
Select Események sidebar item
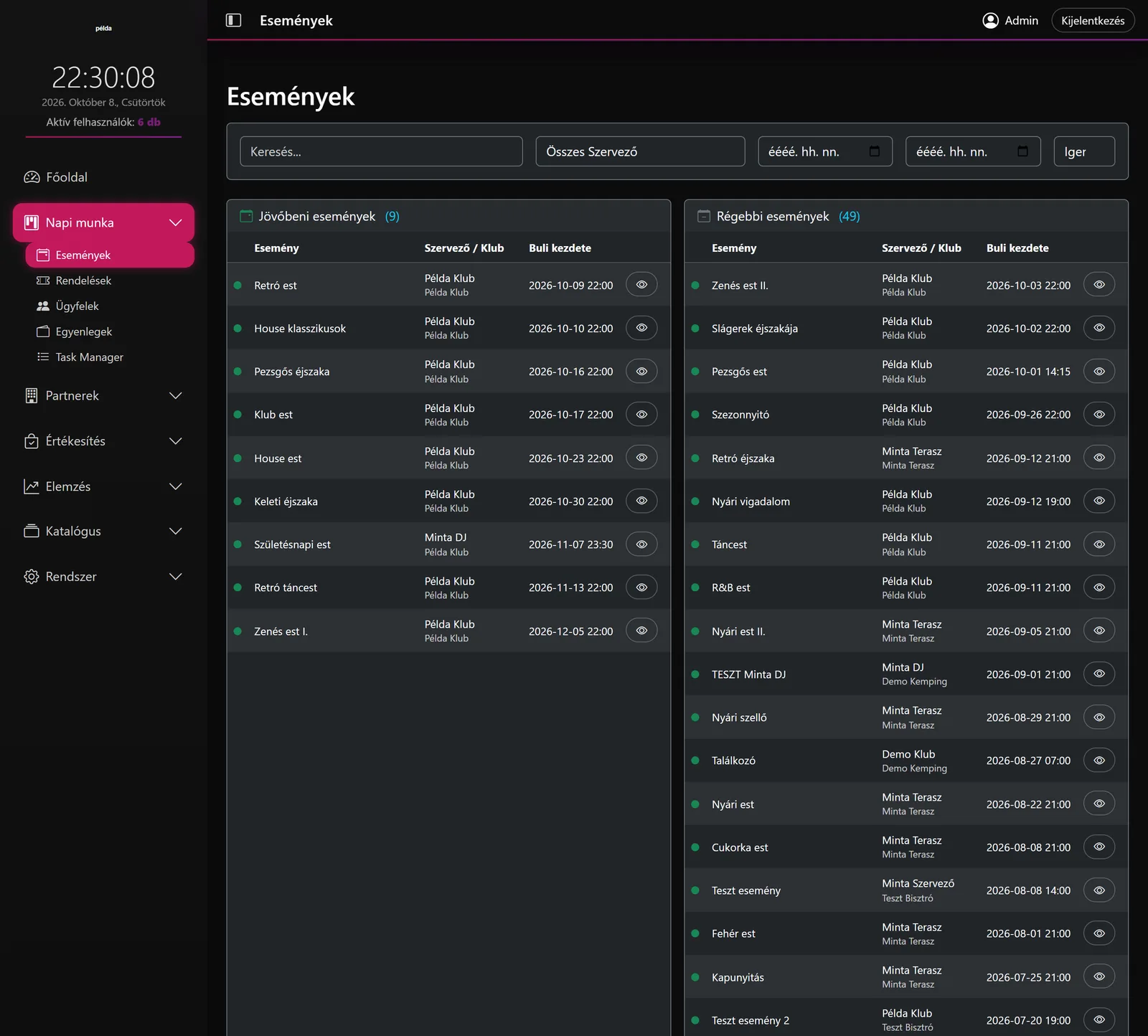coord(110,255)
